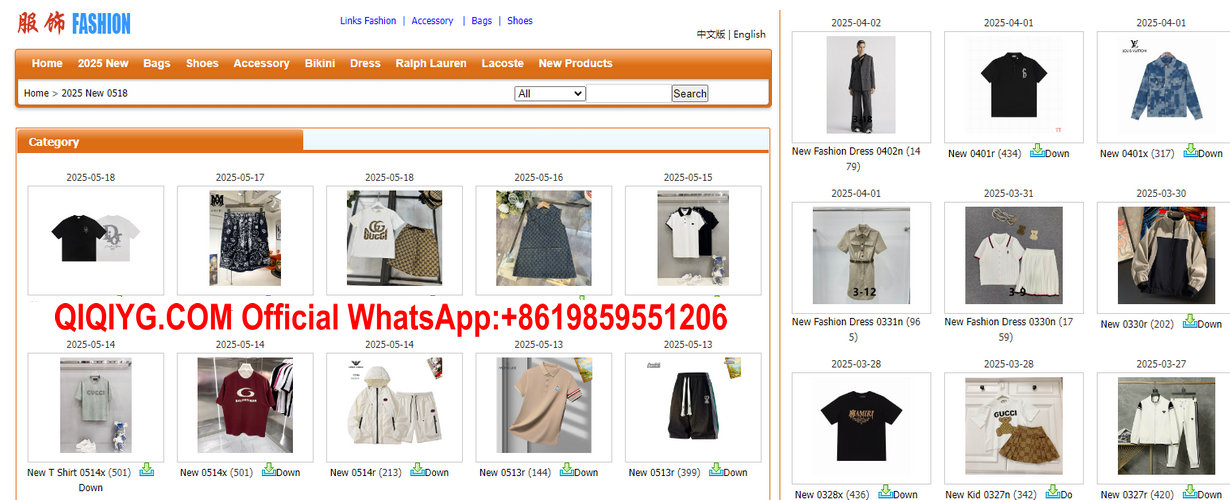The image size is (1230, 500).
Task: Click download icon for New 0513r (144)
Action: tap(567, 469)
